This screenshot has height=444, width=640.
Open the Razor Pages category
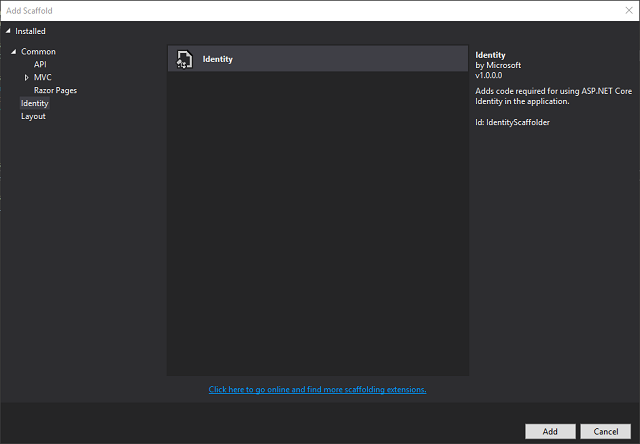pos(55,90)
